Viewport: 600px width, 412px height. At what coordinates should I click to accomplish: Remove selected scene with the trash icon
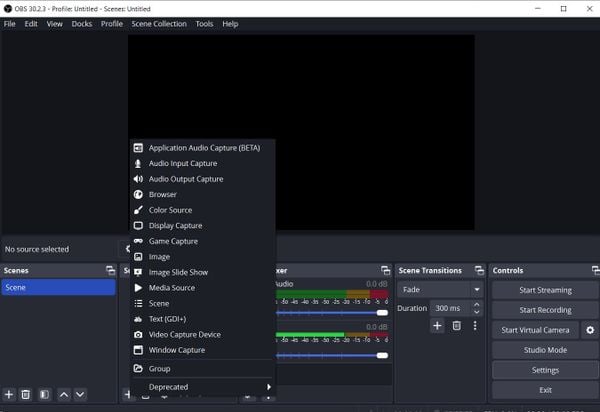tap(26, 395)
